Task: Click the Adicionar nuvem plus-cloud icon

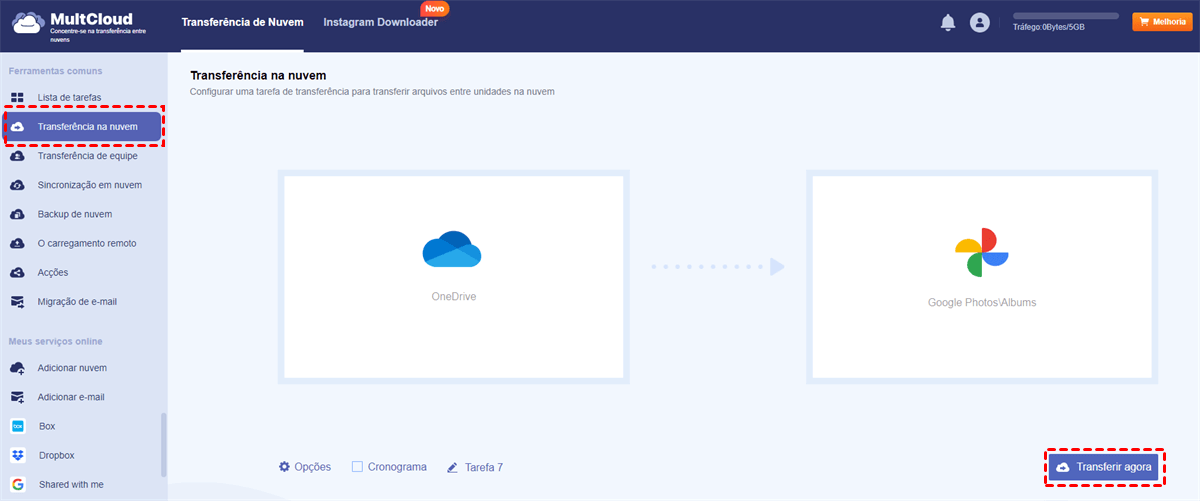Action: [18, 368]
